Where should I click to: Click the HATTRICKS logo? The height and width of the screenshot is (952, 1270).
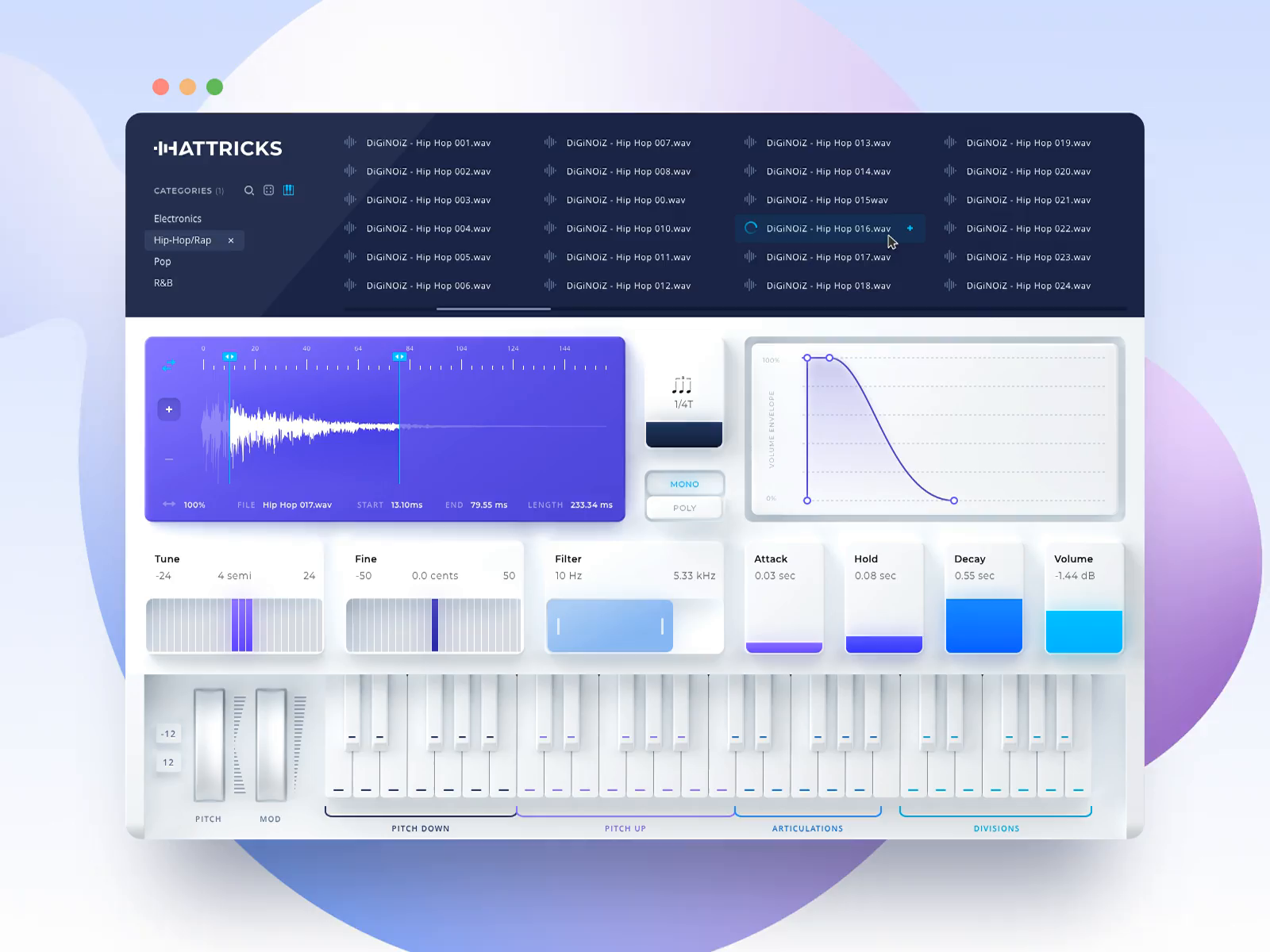[x=218, y=148]
